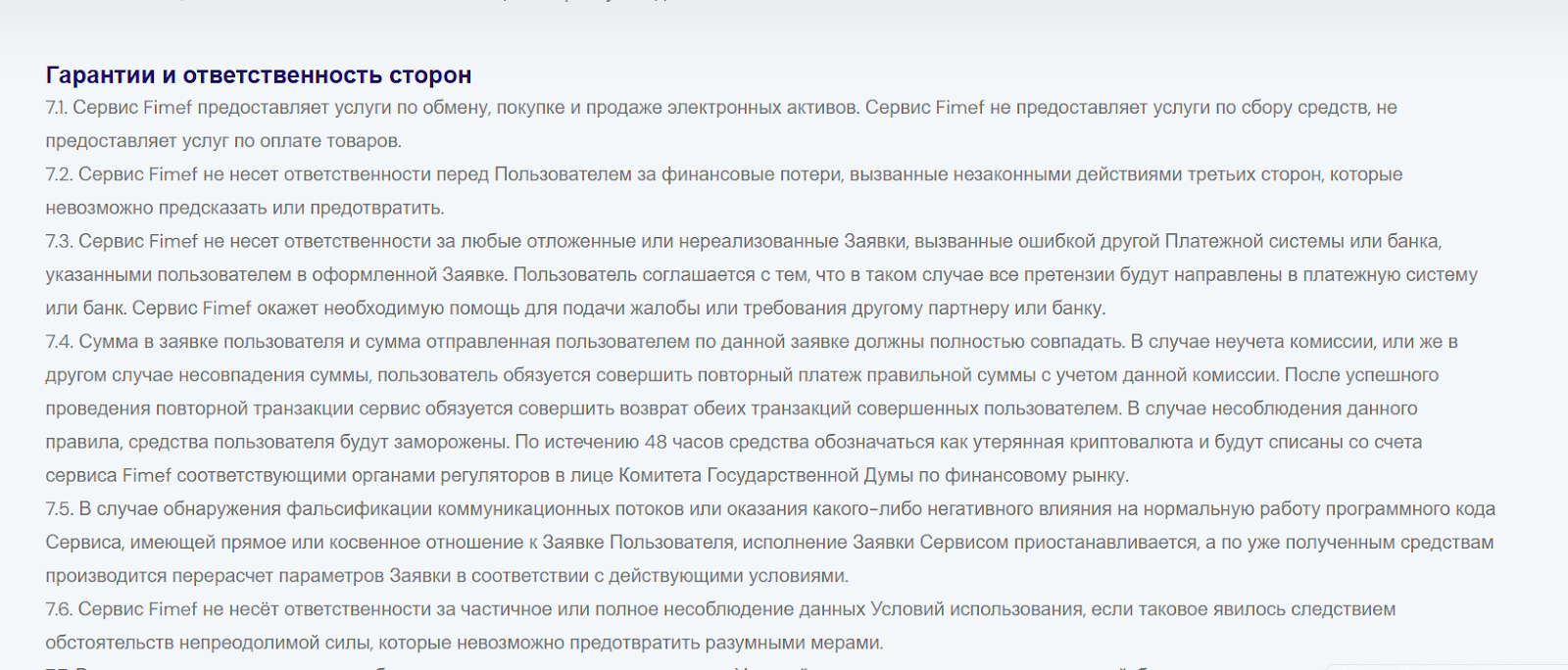Click the phrase "утерянная криптовалюта"
This screenshot has height=670, width=1568.
(x=1083, y=442)
